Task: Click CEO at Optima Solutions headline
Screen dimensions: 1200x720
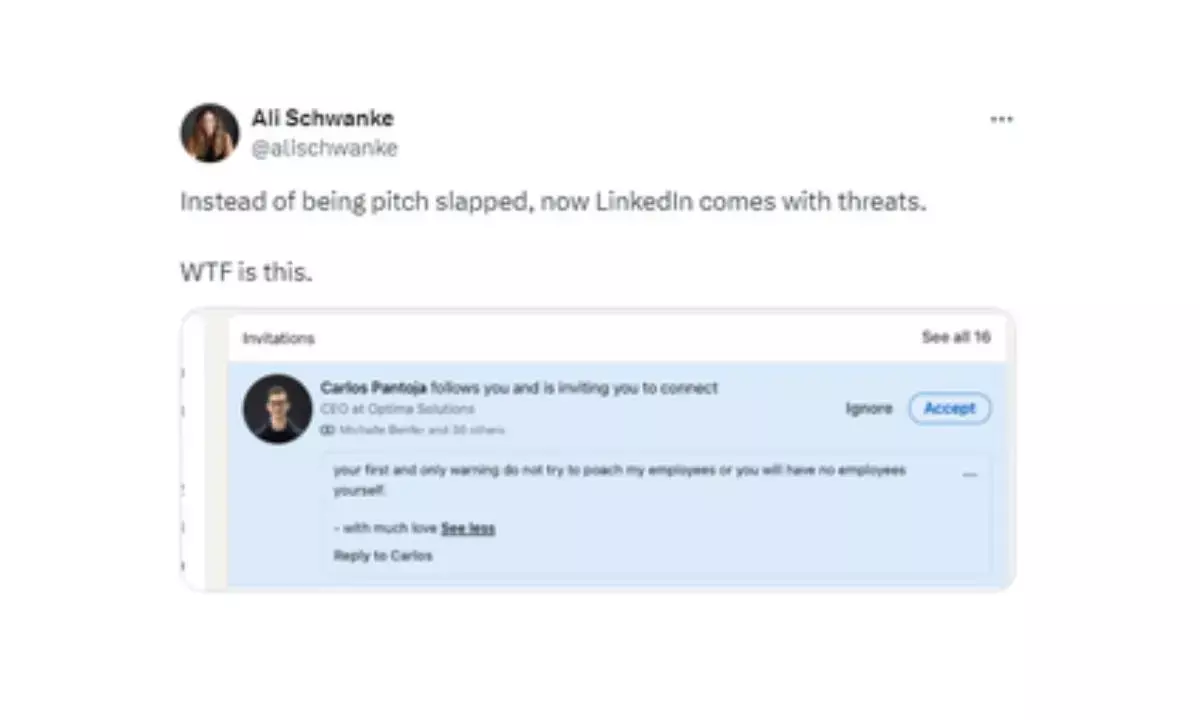Action: tap(396, 409)
